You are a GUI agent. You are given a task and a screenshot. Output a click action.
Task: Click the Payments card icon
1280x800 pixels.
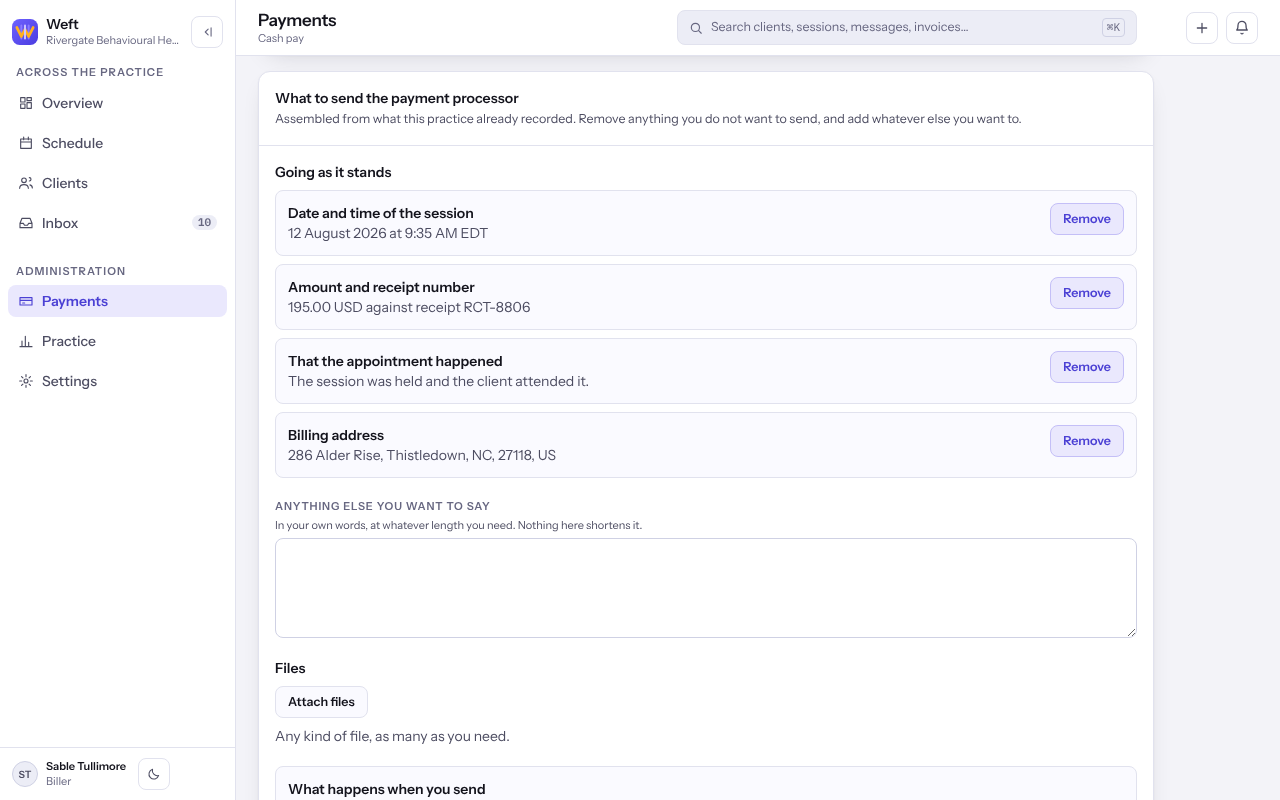[x=26, y=301]
